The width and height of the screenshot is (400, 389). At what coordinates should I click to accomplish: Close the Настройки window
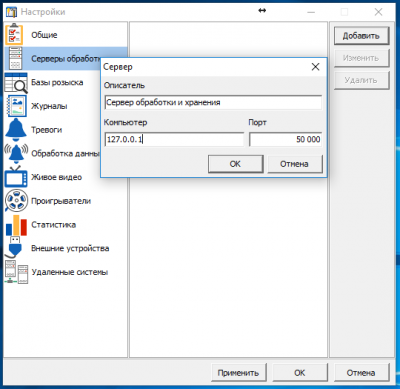(x=378, y=12)
